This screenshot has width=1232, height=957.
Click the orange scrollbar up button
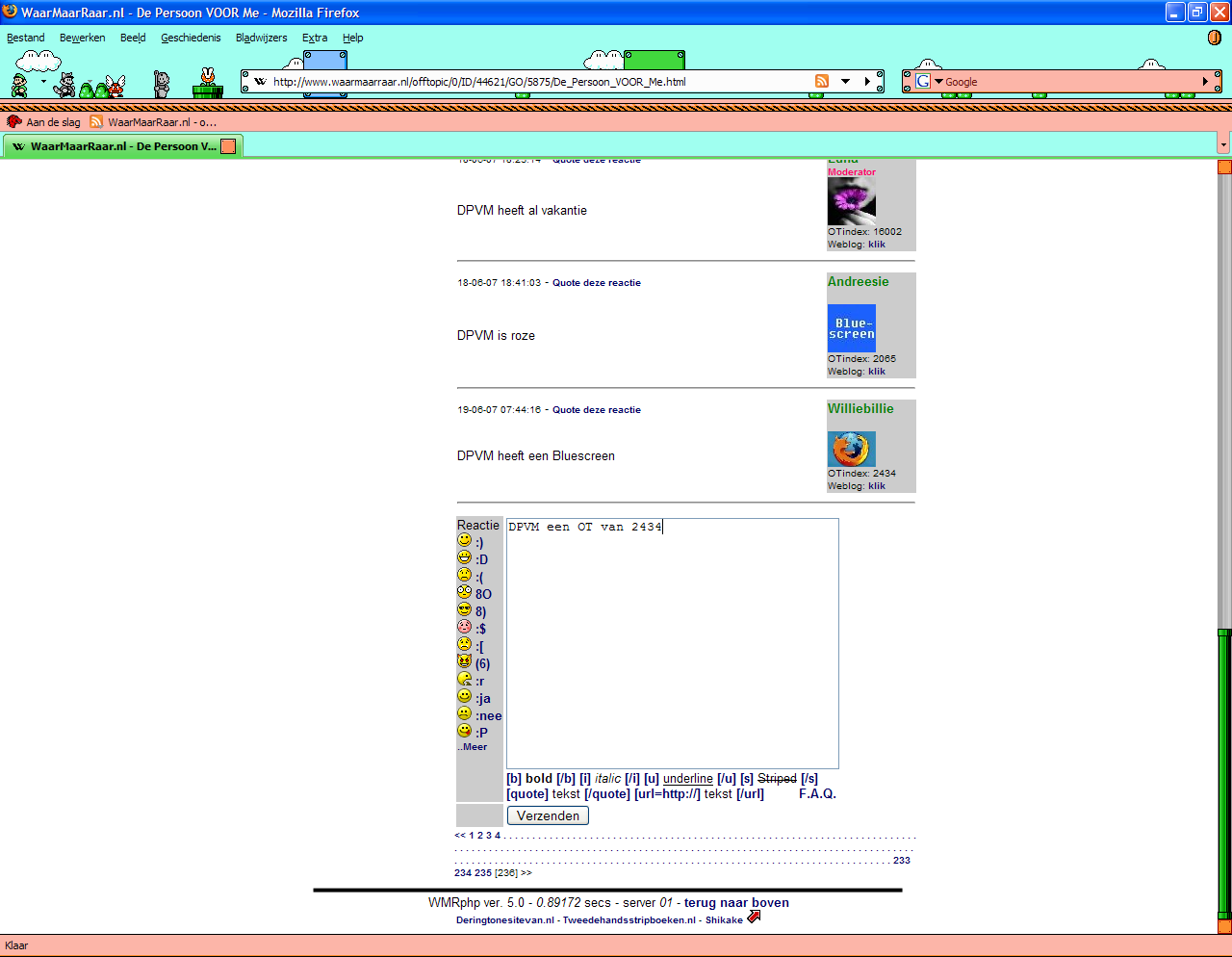pos(1224,167)
